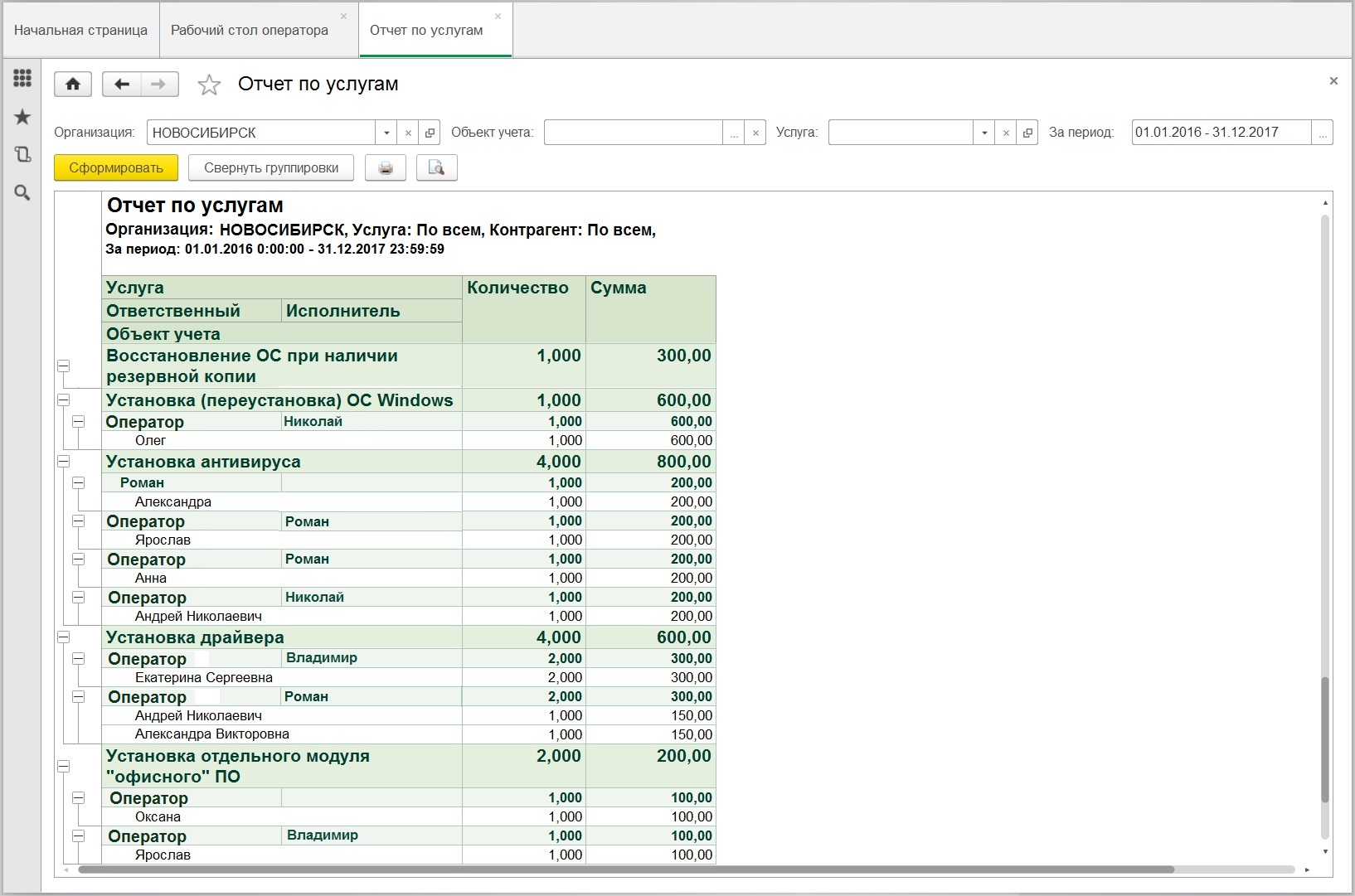The height and width of the screenshot is (896, 1355).
Task: Navigate back with the left arrow
Action: pyautogui.click(x=122, y=84)
